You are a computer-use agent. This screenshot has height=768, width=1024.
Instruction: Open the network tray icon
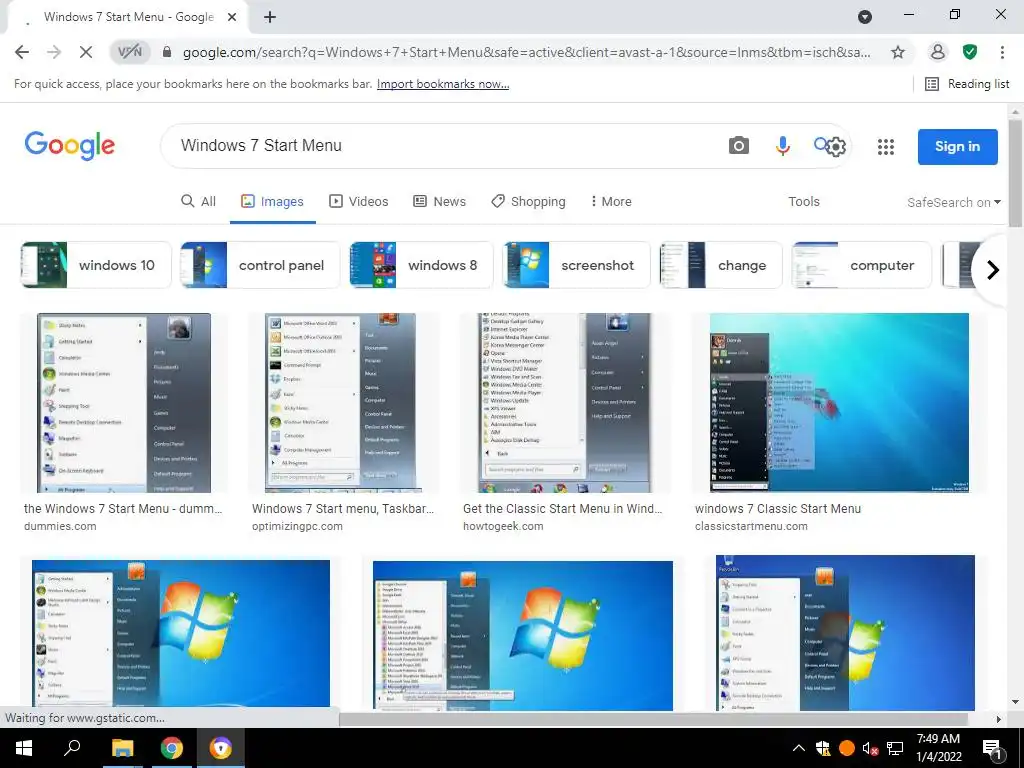(x=895, y=748)
